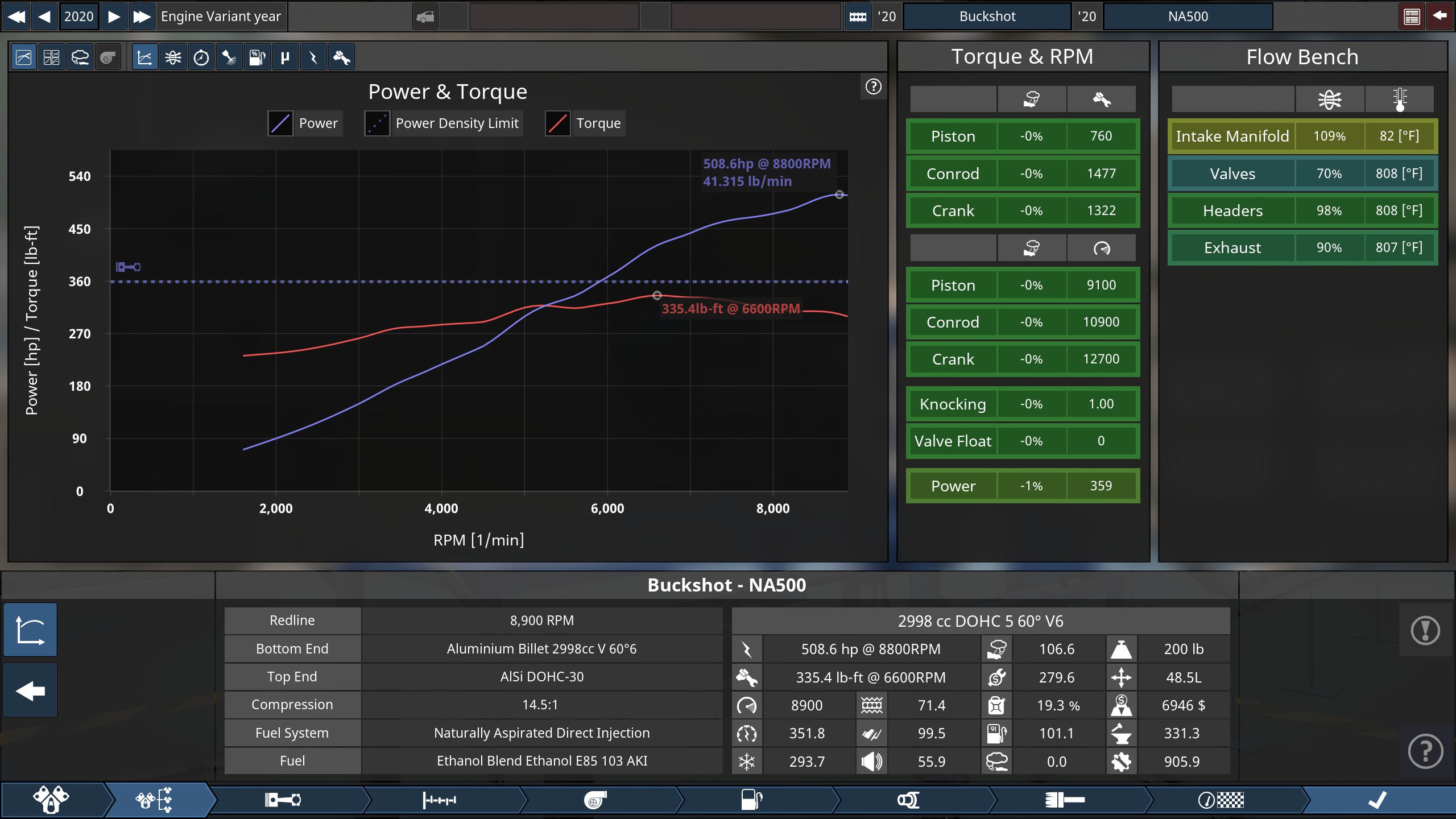Select the Exhaust flow row
The image size is (1456, 819).
click(1302, 247)
